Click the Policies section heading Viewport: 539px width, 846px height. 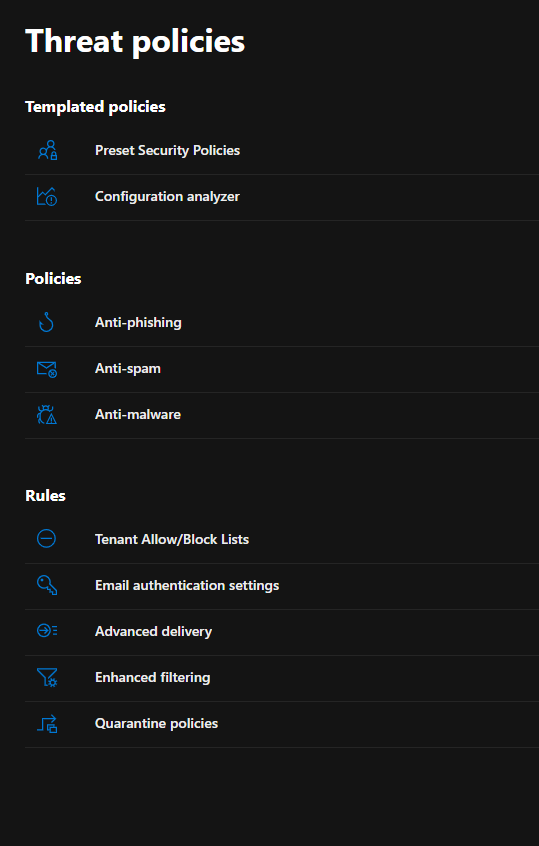[x=53, y=278]
